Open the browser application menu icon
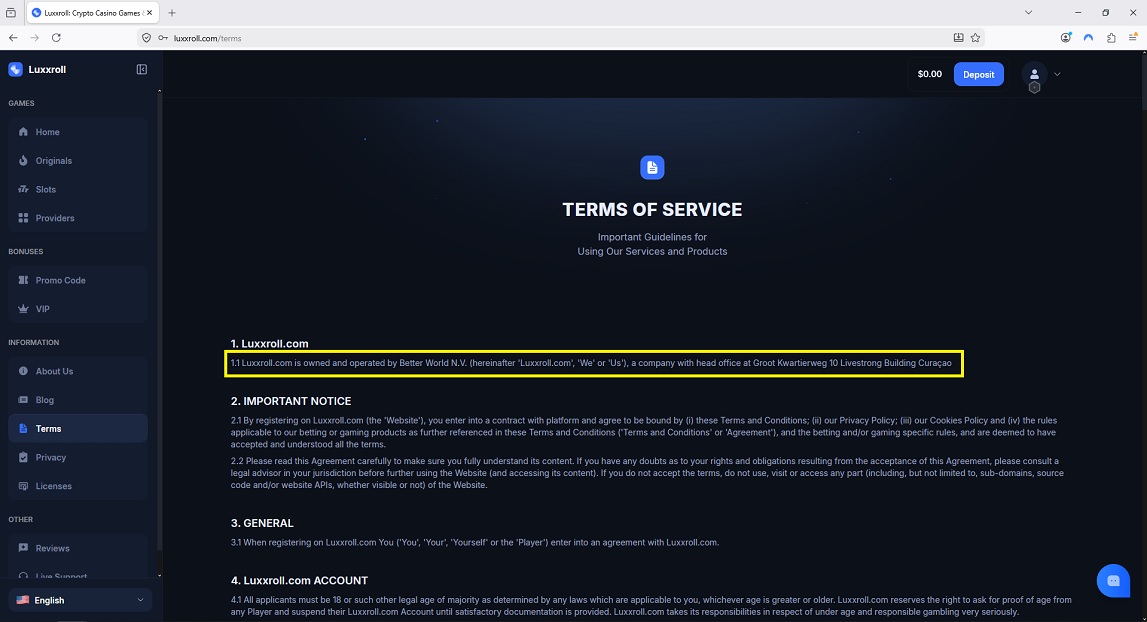1147x622 pixels. (1133, 38)
